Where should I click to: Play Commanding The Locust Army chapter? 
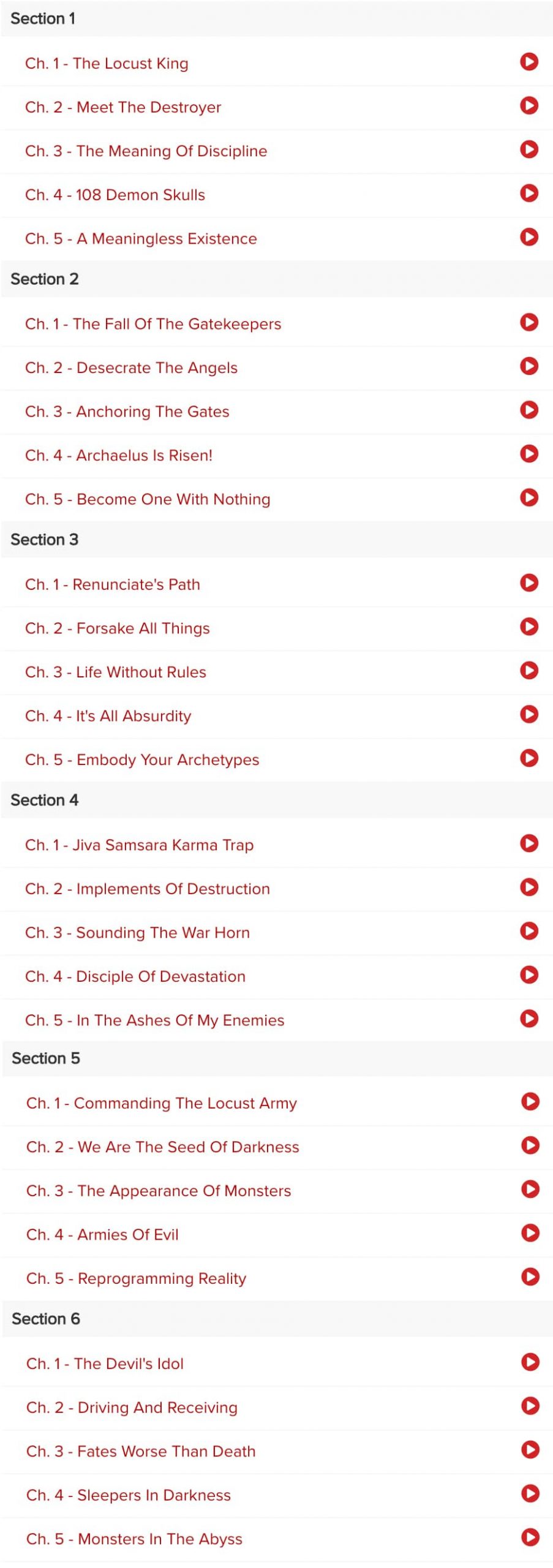(530, 1101)
